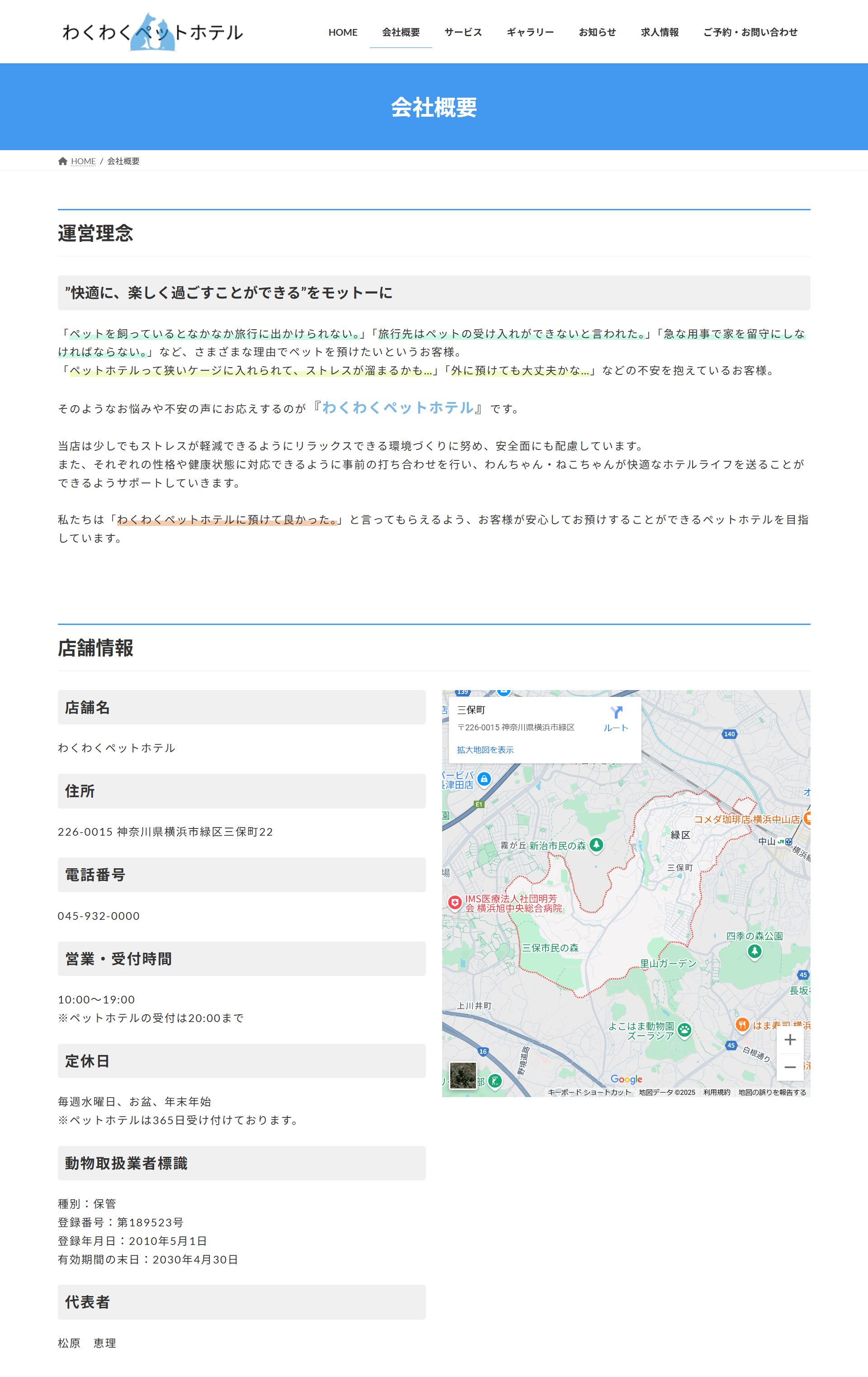Open the サービス menu item
The image size is (868, 1377).
click(463, 33)
